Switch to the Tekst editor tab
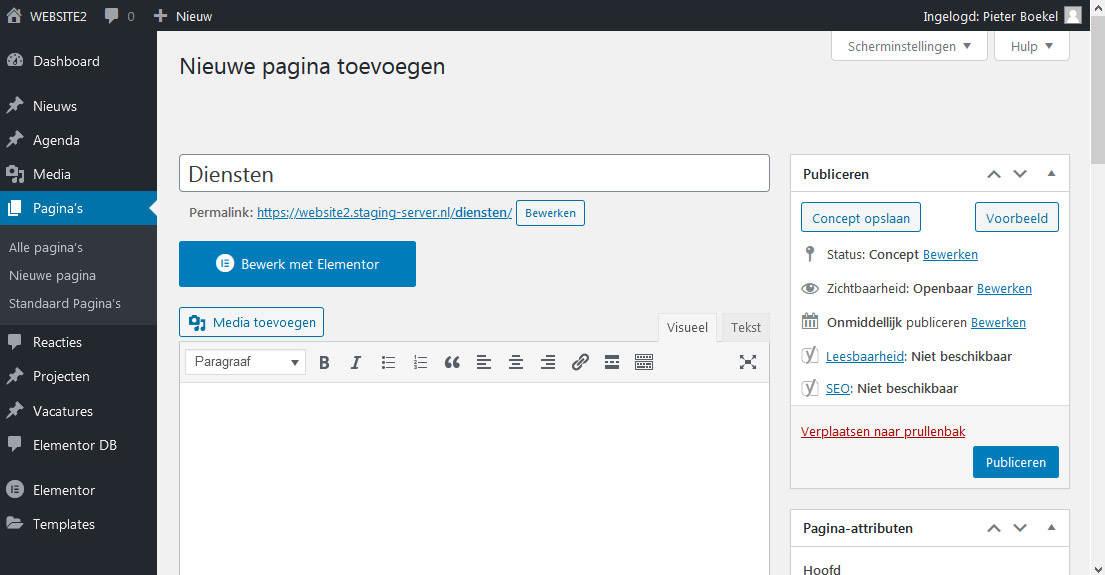The height and width of the screenshot is (575, 1105). click(745, 327)
